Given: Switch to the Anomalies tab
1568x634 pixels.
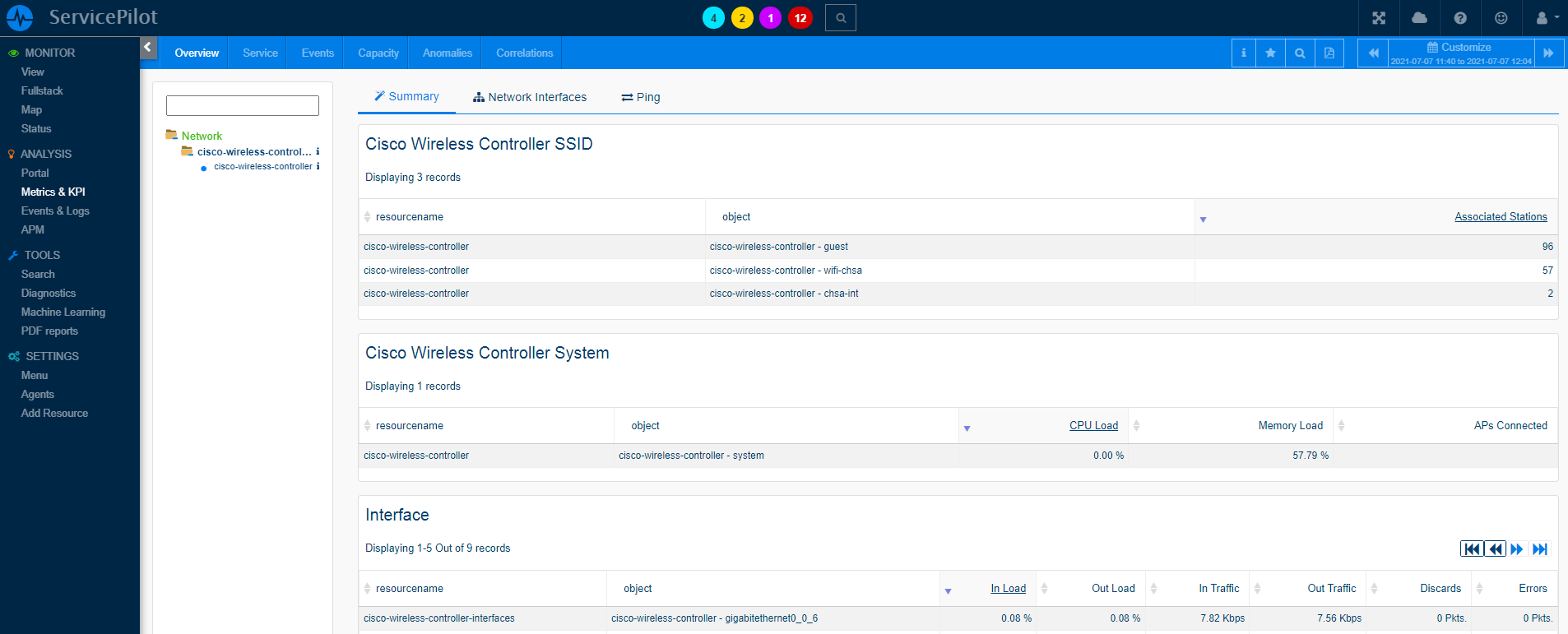Looking at the screenshot, I should pyautogui.click(x=448, y=53).
